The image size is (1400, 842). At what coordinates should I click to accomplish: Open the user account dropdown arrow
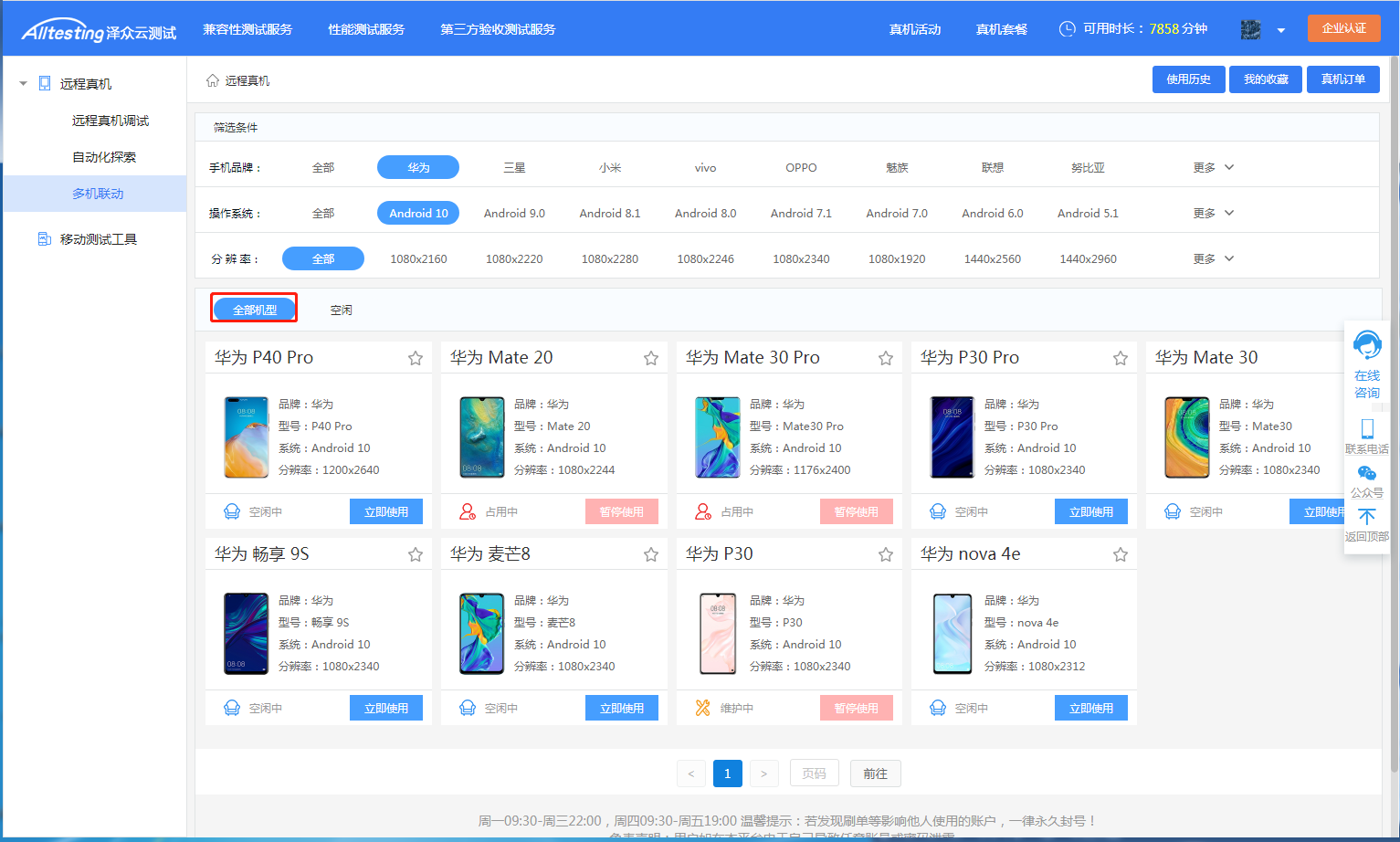coord(1281,30)
